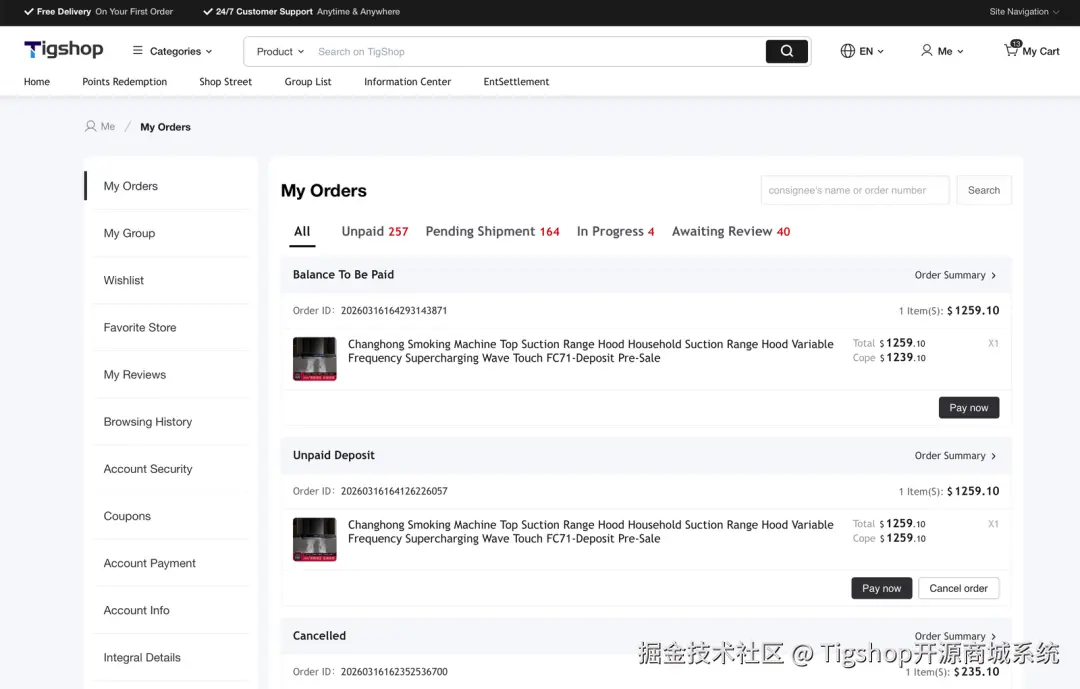Viewport: 1080px width, 689px height.
Task: Switch to the In Progress 4 tab
Action: (x=615, y=232)
